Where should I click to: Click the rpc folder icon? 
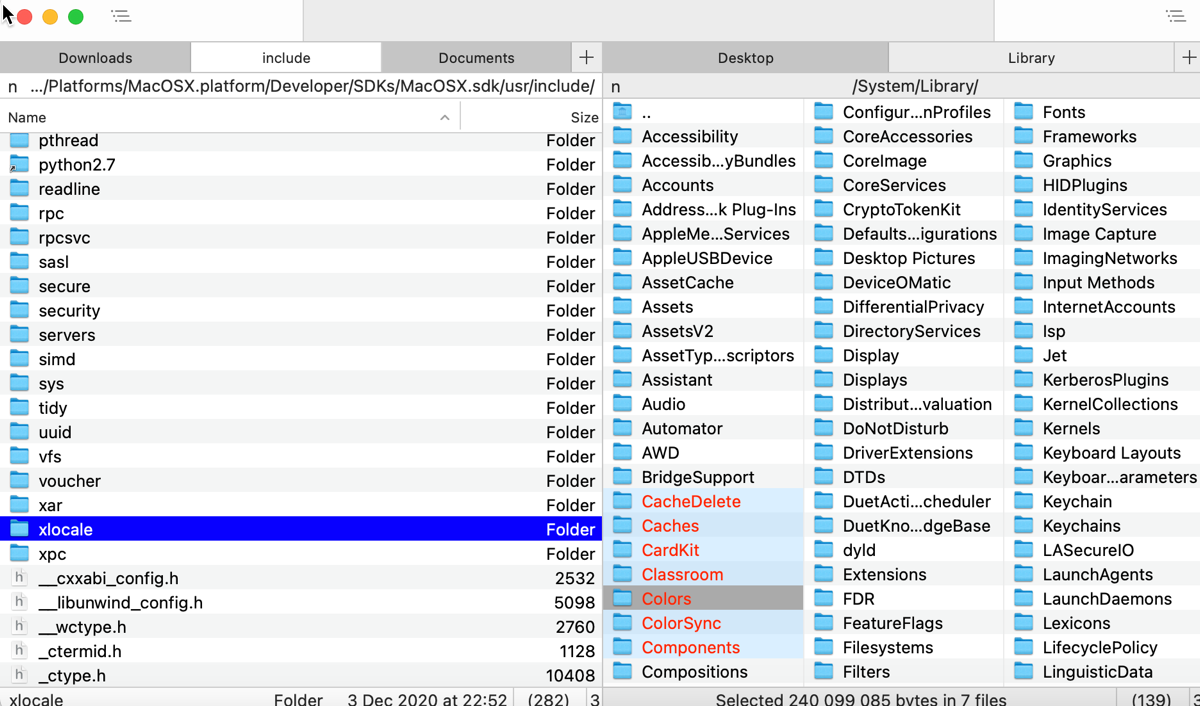pos(20,213)
